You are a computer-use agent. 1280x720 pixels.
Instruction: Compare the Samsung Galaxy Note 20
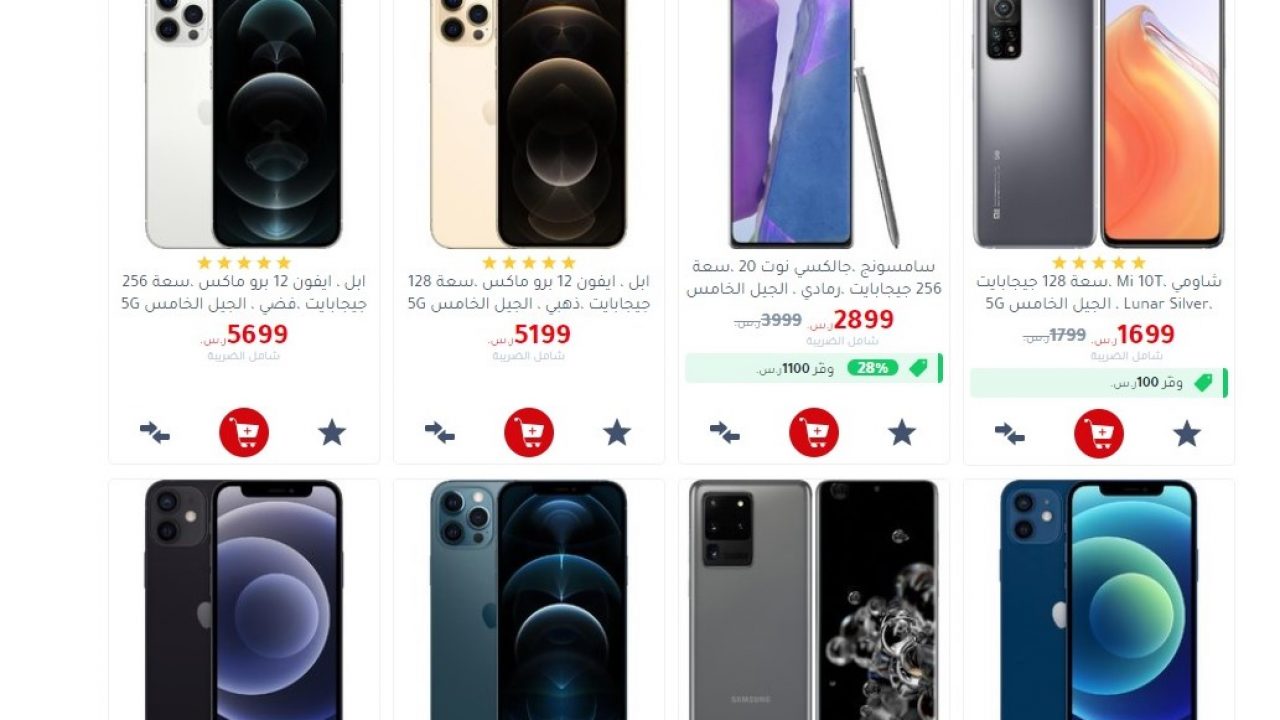click(x=725, y=433)
